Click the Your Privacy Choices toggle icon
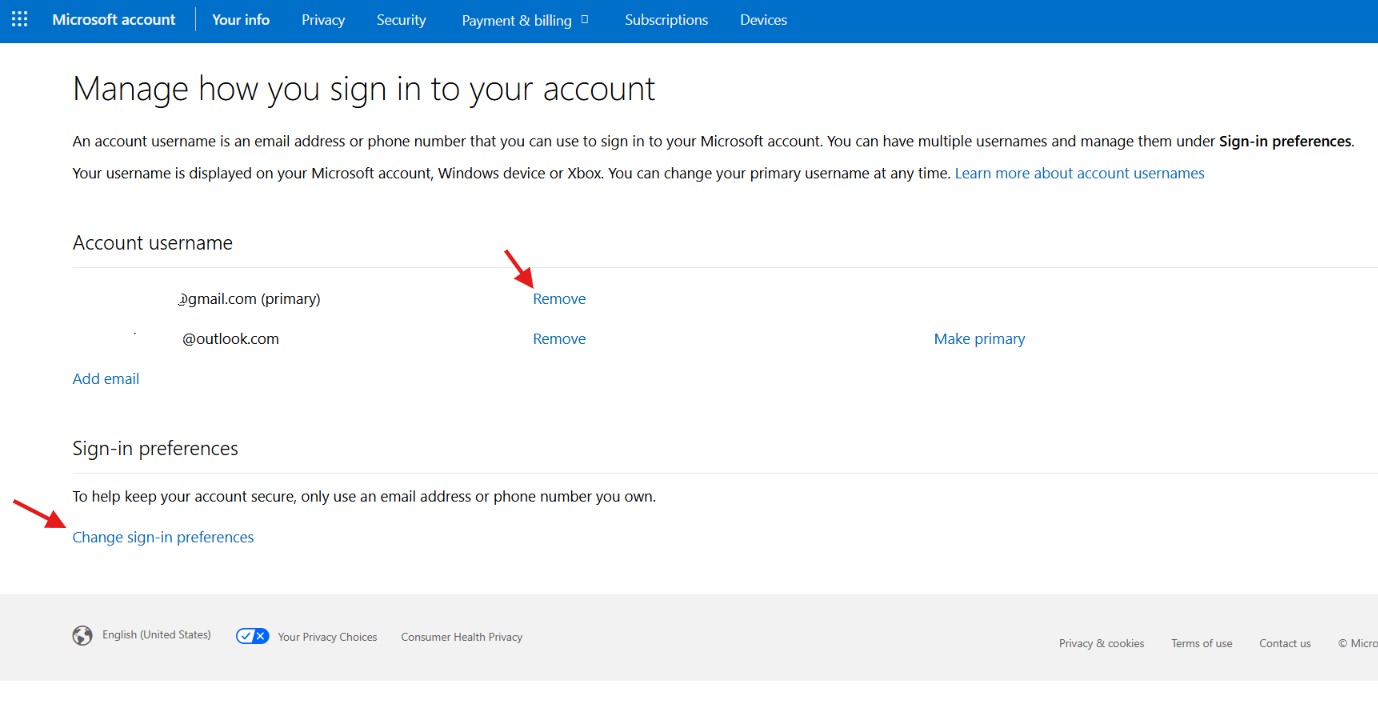The image size is (1378, 707). (x=253, y=636)
